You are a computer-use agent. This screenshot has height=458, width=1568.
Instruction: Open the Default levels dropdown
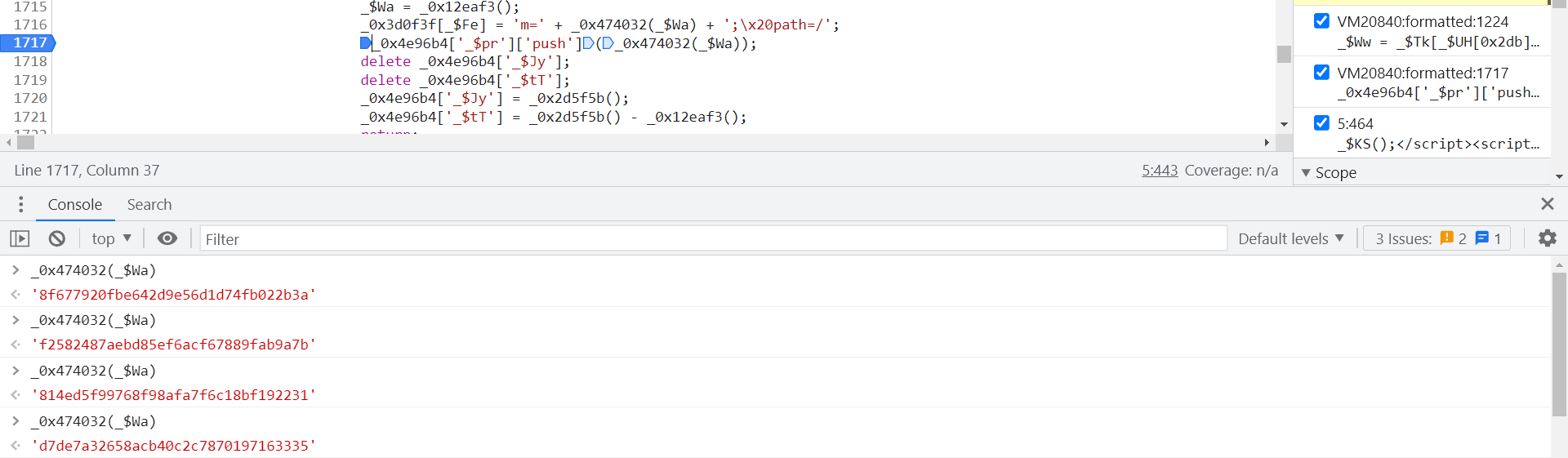[1290, 238]
